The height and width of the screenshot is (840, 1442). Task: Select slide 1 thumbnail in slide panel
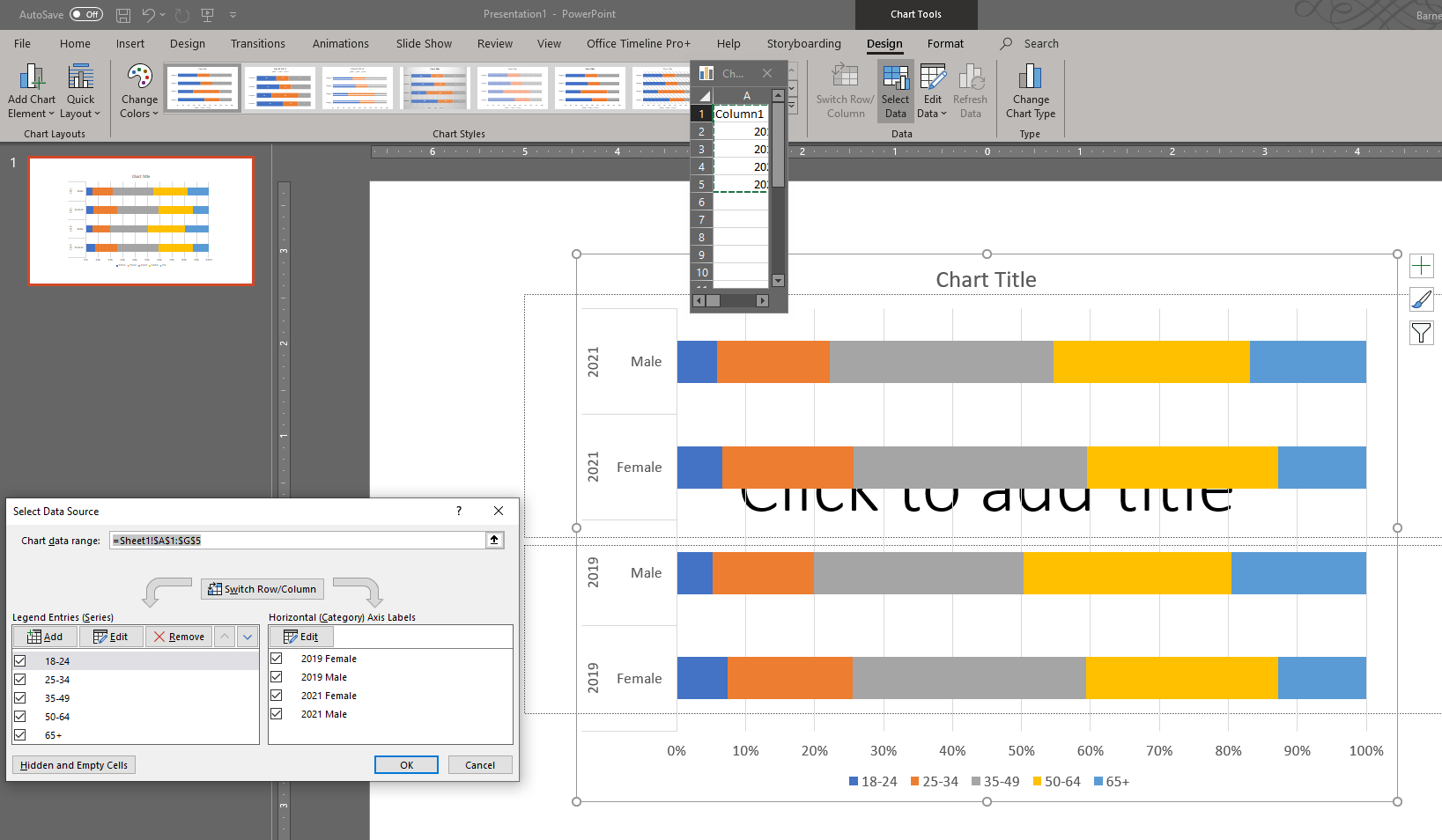pyautogui.click(x=141, y=221)
